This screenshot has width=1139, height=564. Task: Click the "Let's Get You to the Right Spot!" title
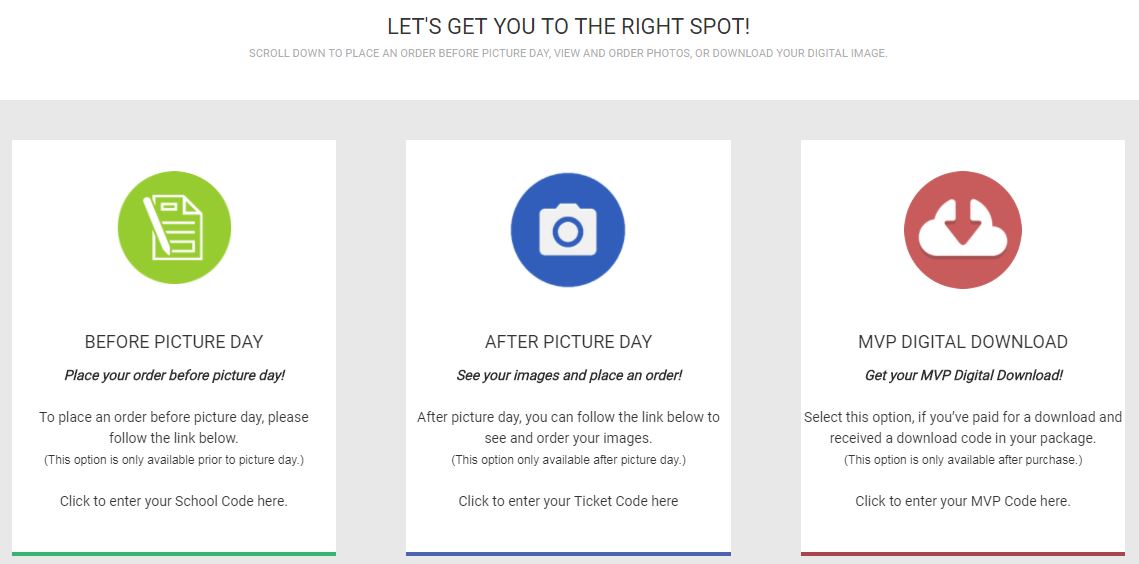click(568, 27)
